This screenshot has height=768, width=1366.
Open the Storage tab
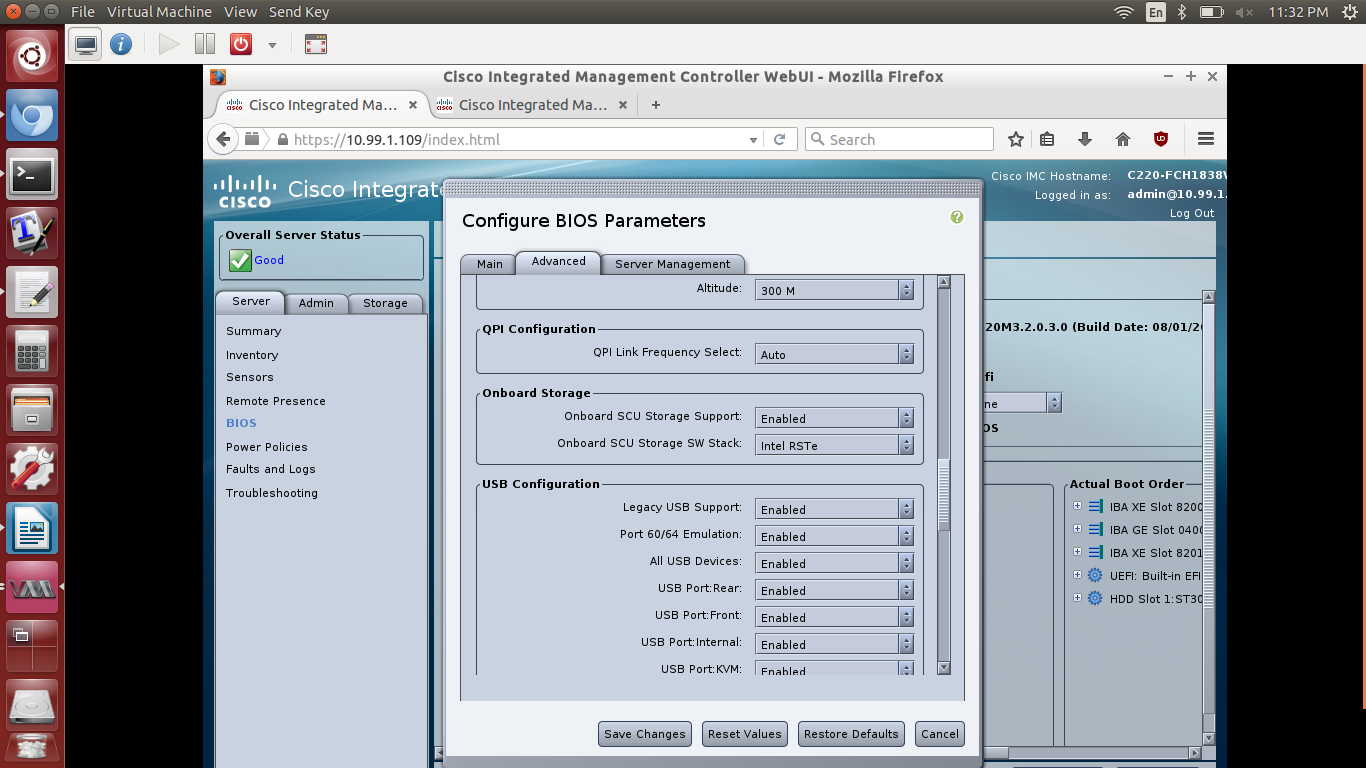pos(385,303)
